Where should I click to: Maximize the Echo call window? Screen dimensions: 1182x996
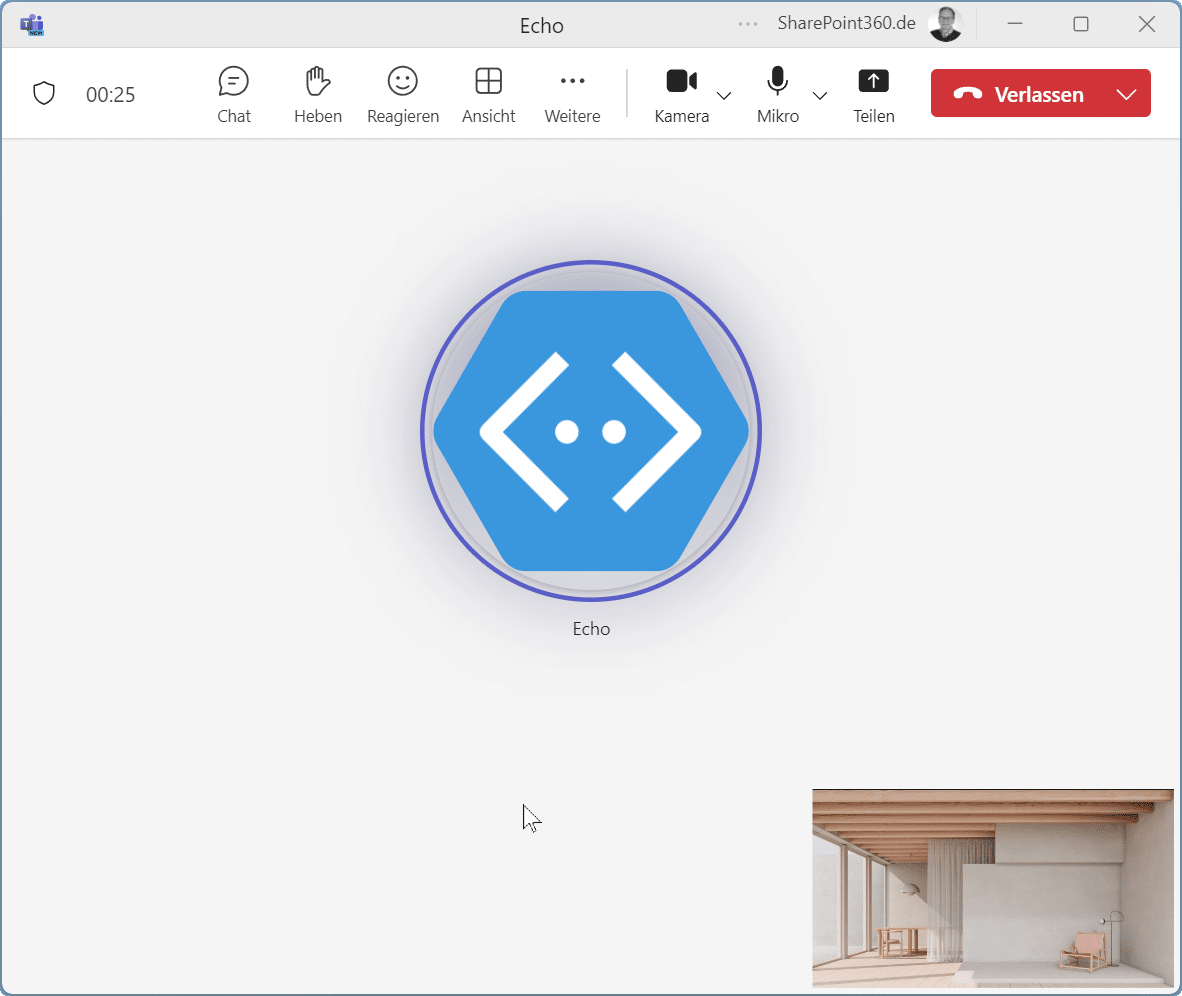(x=1081, y=24)
